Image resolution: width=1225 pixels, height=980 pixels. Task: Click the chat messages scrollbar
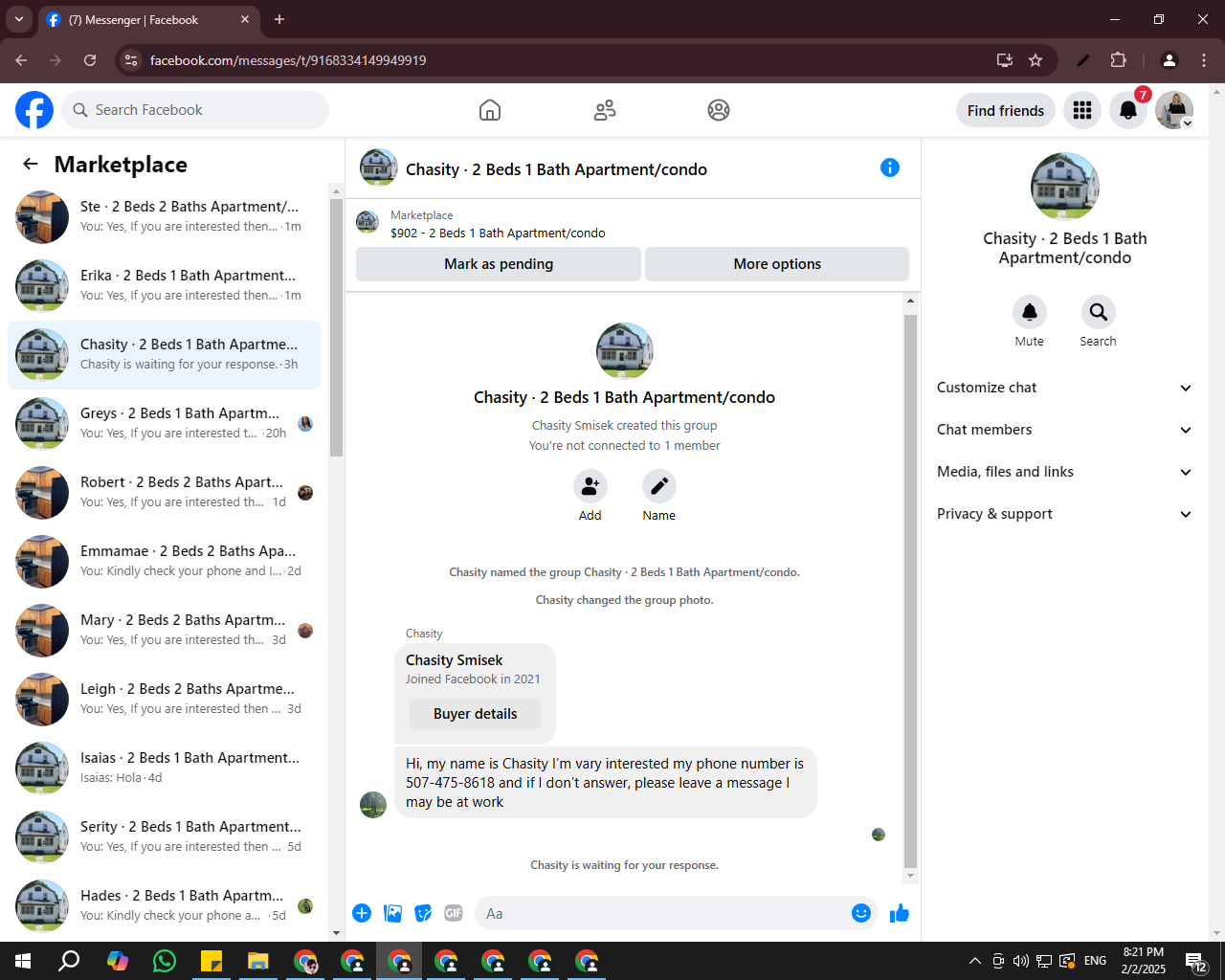pos(910,590)
